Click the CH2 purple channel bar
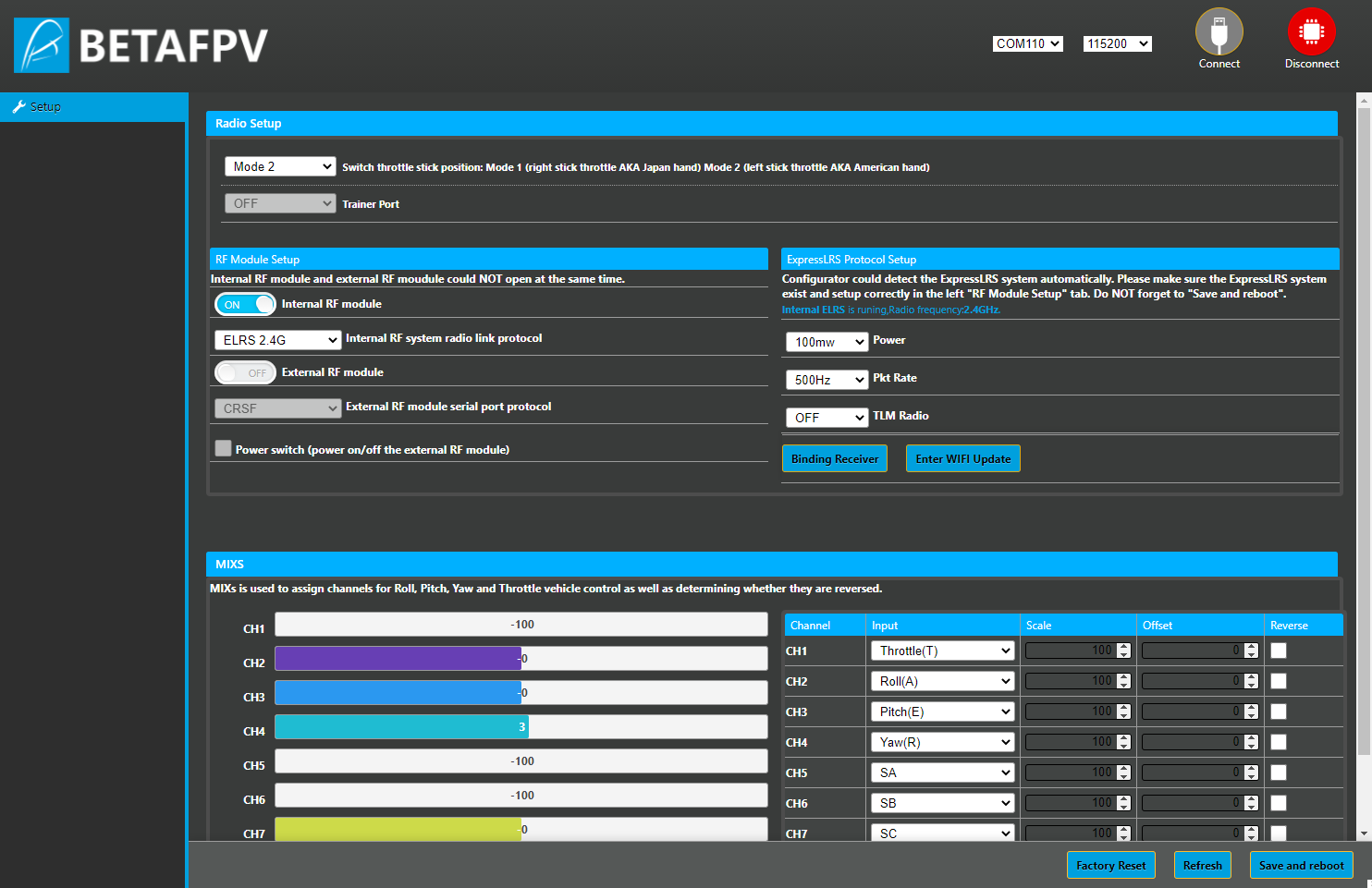Image resolution: width=1372 pixels, height=888 pixels. [398, 659]
